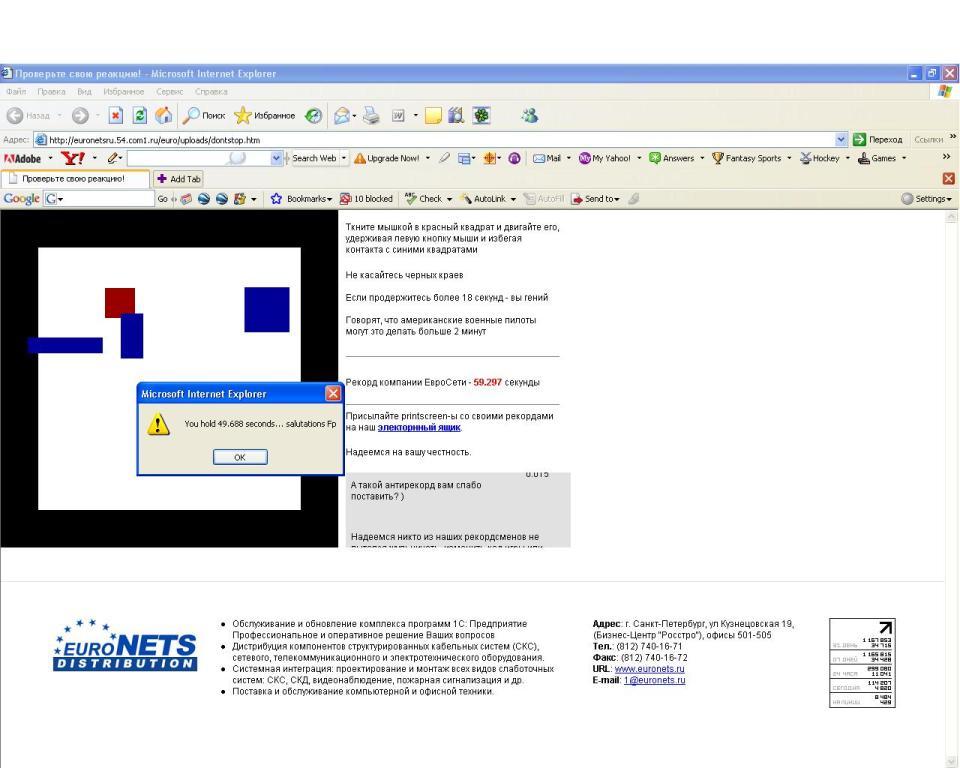Click the Add Tab button
960x768 pixels.
[x=178, y=179]
